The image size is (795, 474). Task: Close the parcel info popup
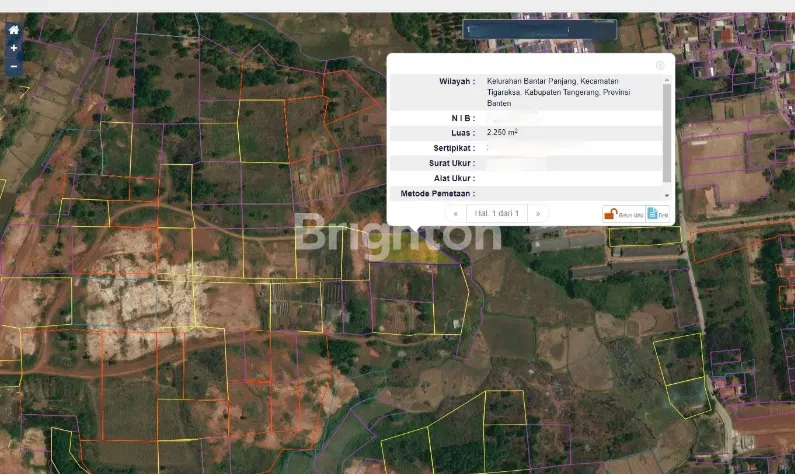[x=659, y=65]
